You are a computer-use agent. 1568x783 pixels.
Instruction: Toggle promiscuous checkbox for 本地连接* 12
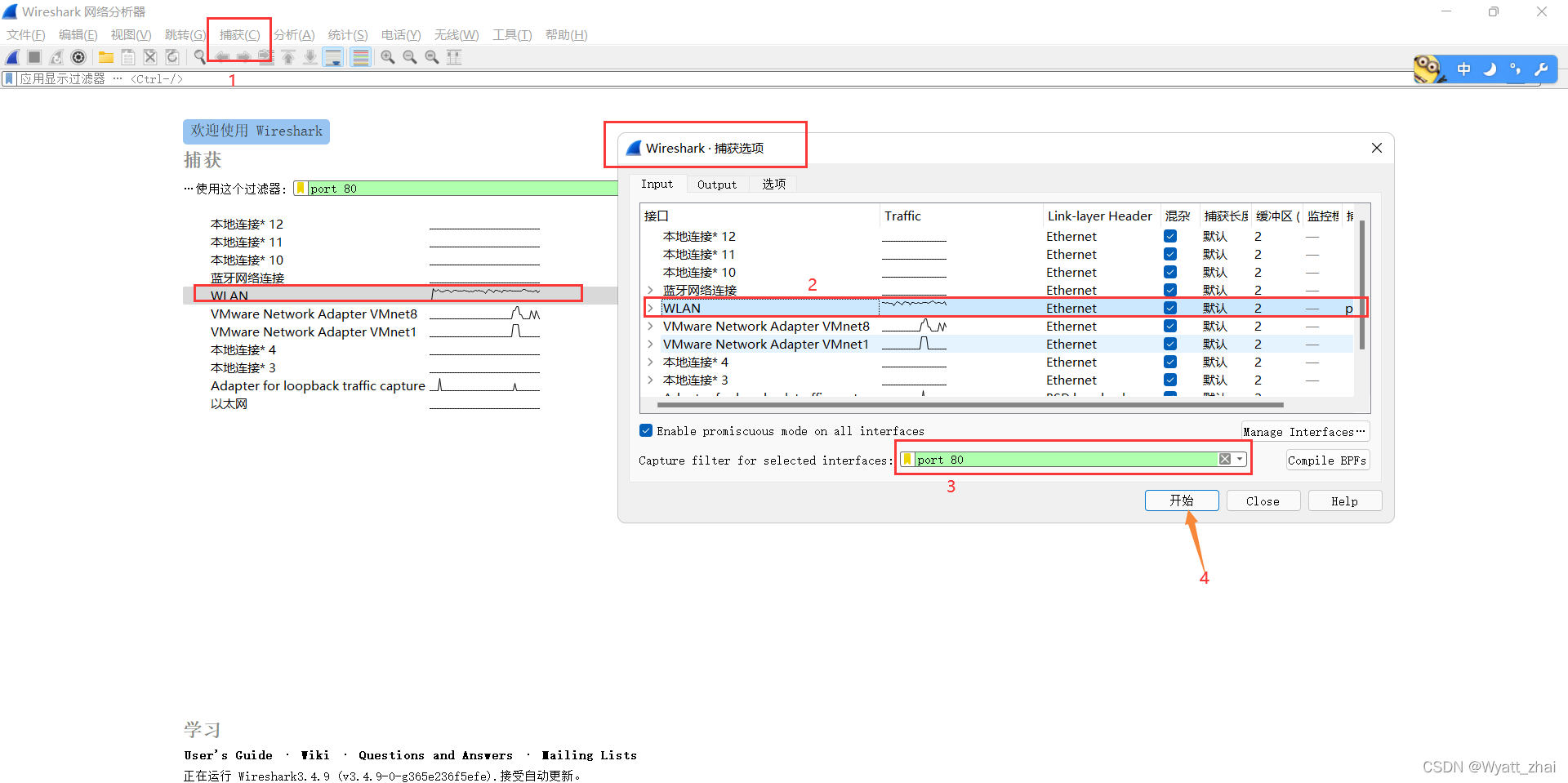coord(1170,236)
